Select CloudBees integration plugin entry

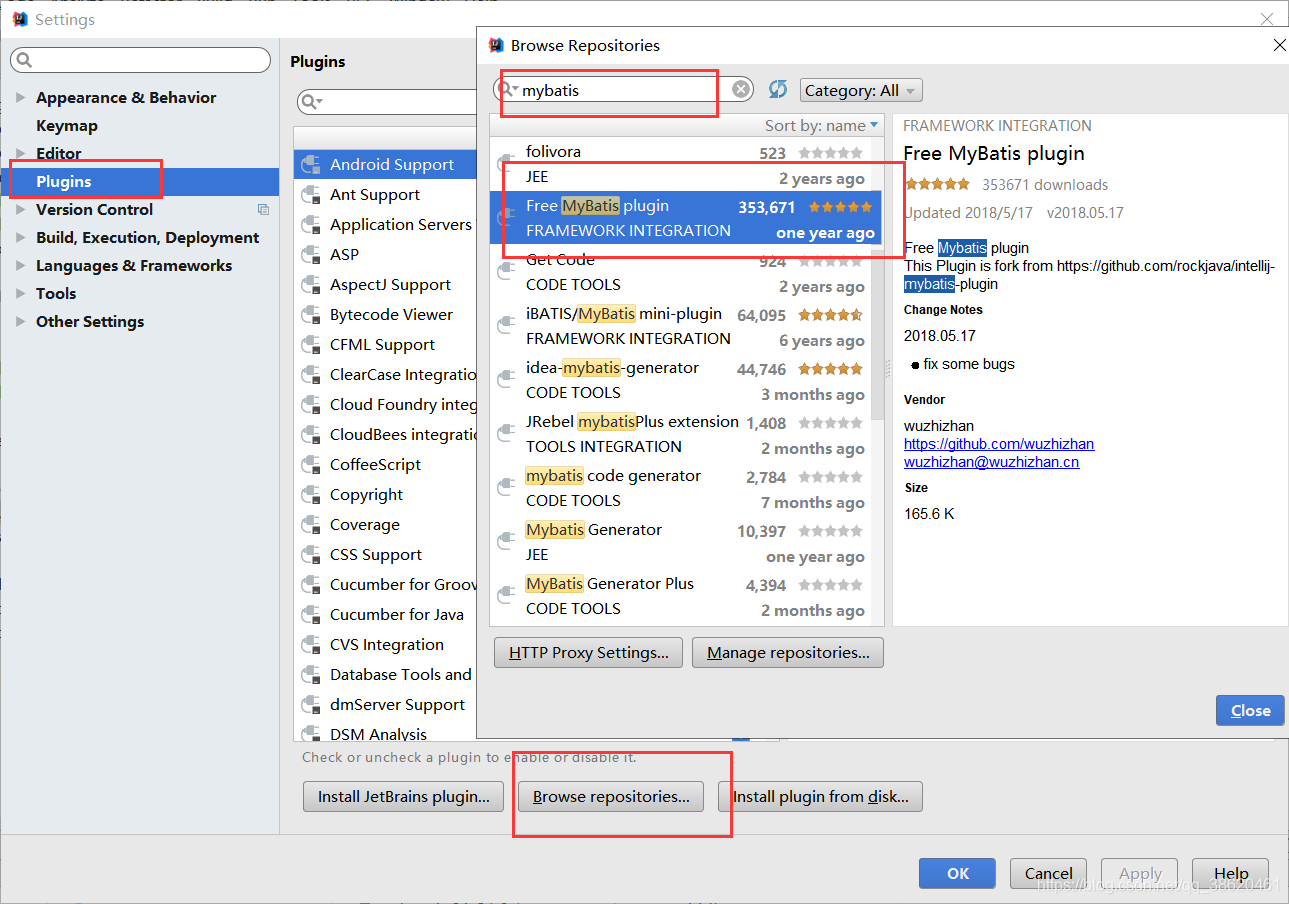click(x=385, y=435)
